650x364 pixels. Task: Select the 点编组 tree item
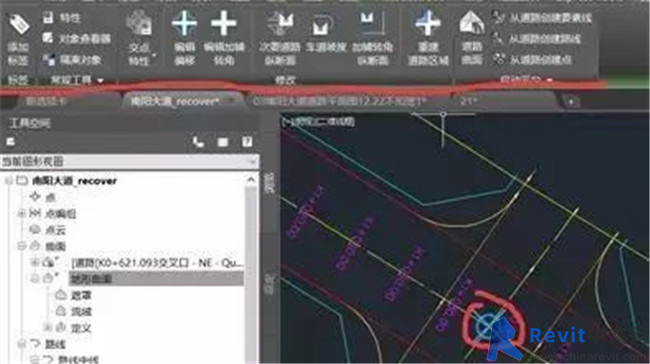click(x=61, y=214)
